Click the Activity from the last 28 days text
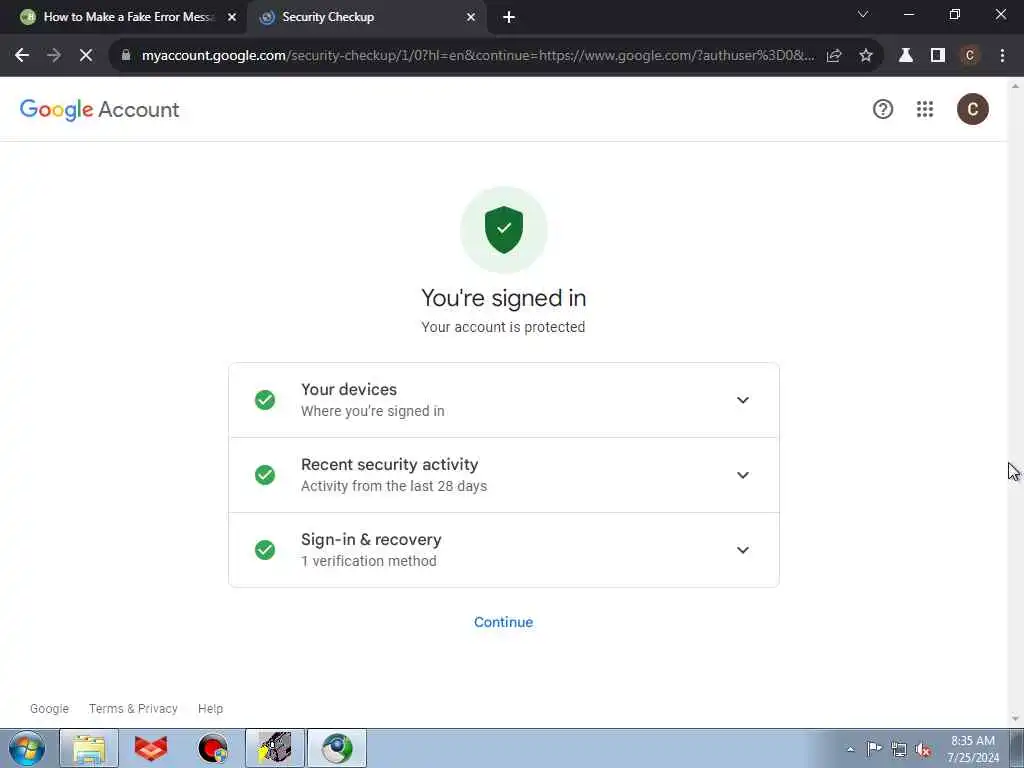The height and width of the screenshot is (768, 1024). click(394, 486)
